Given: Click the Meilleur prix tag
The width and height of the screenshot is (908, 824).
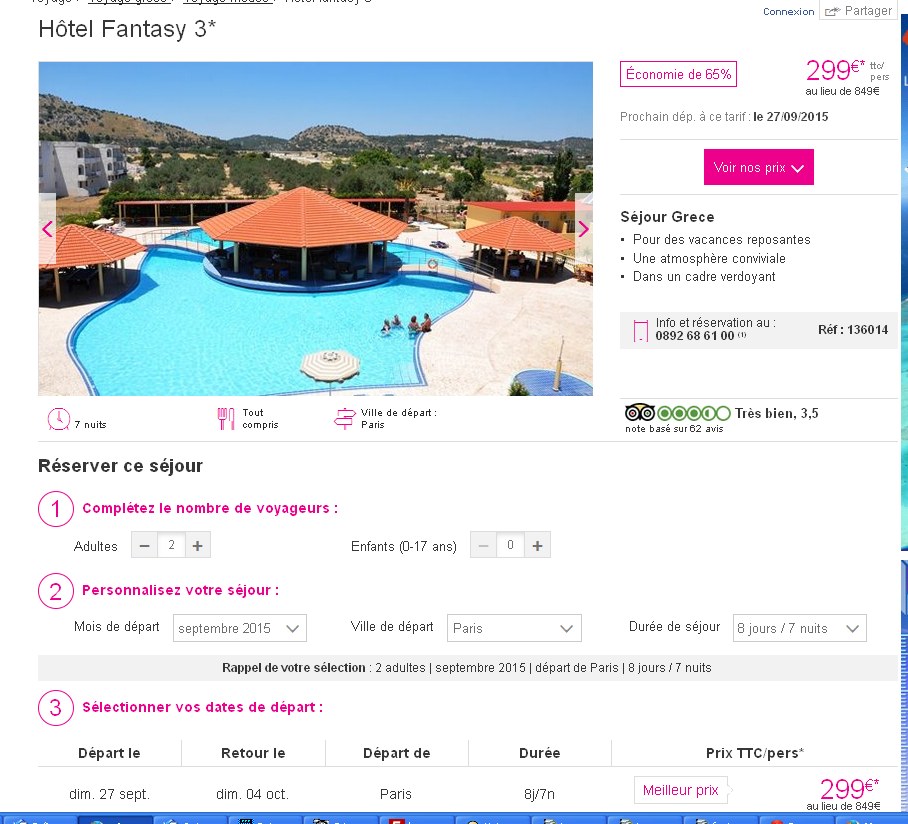Looking at the screenshot, I should (680, 790).
